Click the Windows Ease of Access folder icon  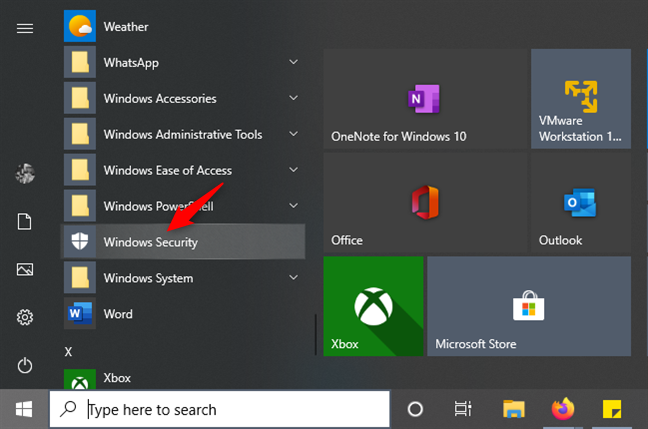click(x=80, y=170)
